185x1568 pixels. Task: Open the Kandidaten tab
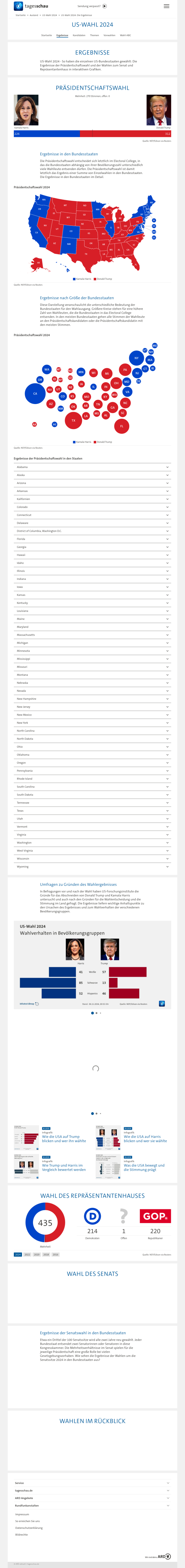click(x=79, y=35)
